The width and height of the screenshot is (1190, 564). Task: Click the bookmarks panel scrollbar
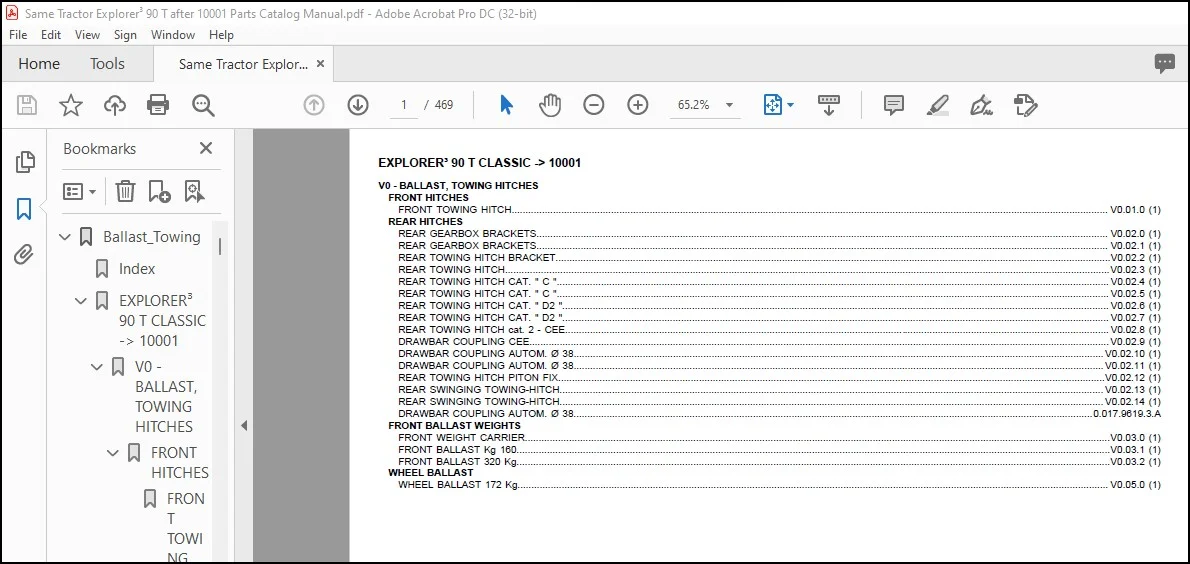point(220,247)
